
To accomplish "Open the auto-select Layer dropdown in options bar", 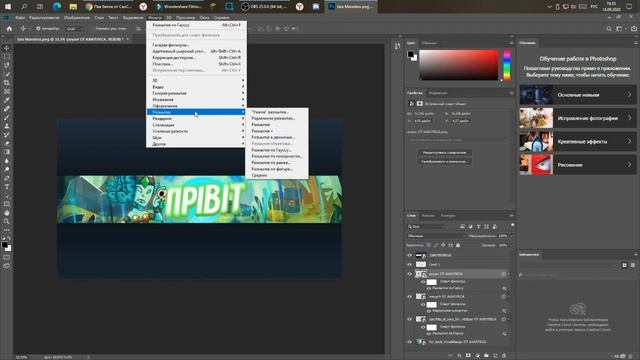I will click(74, 29).
